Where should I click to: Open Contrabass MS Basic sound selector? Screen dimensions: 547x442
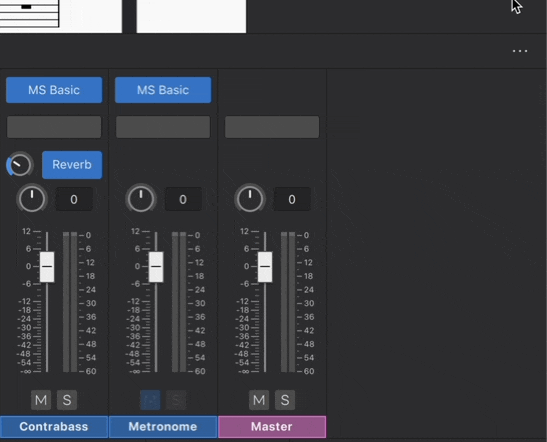pos(54,90)
